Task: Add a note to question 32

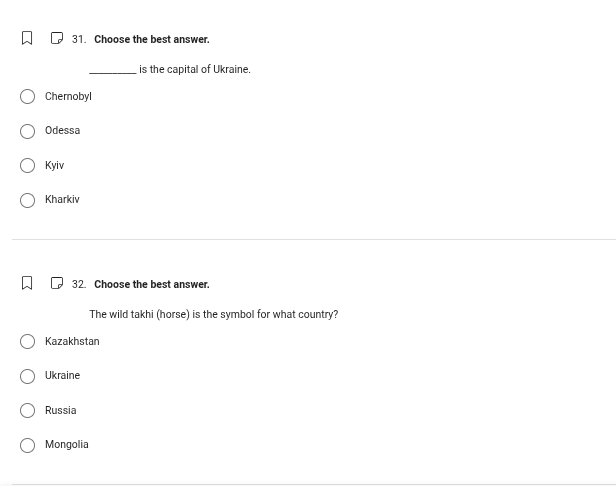Action: tap(57, 284)
